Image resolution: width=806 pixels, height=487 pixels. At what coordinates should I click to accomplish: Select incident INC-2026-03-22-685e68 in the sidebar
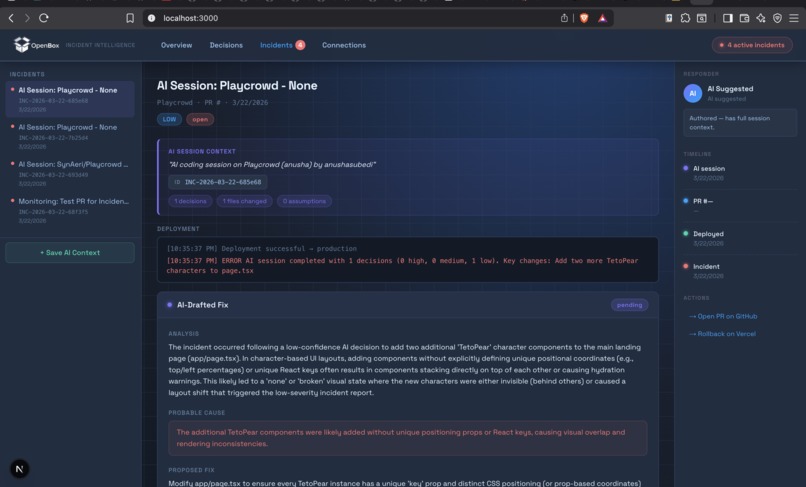[x=70, y=99]
